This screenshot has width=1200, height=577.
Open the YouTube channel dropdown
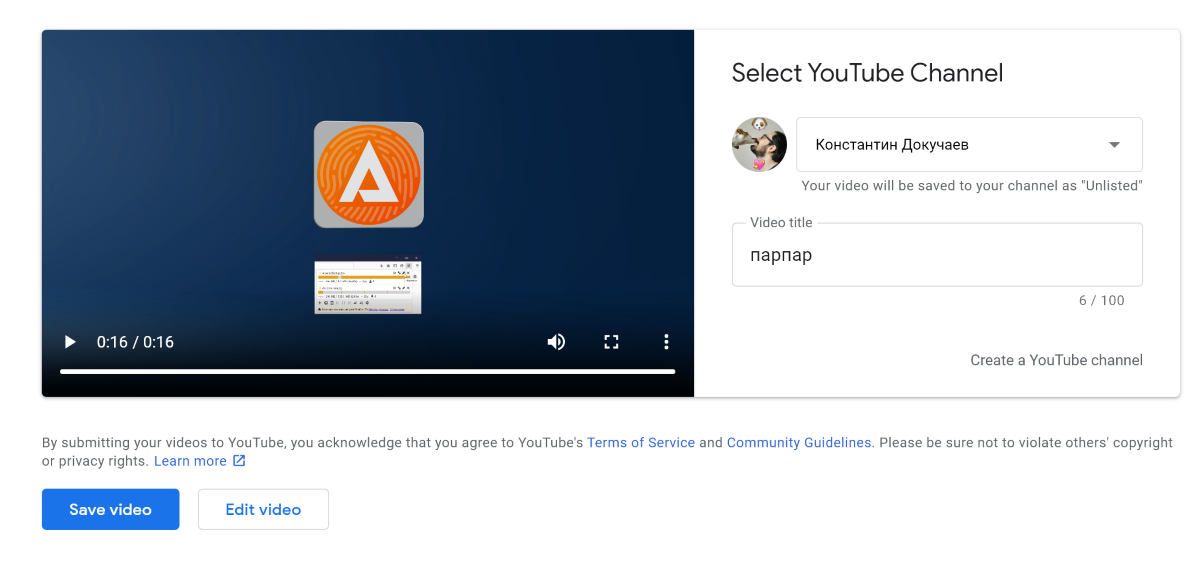(x=969, y=144)
